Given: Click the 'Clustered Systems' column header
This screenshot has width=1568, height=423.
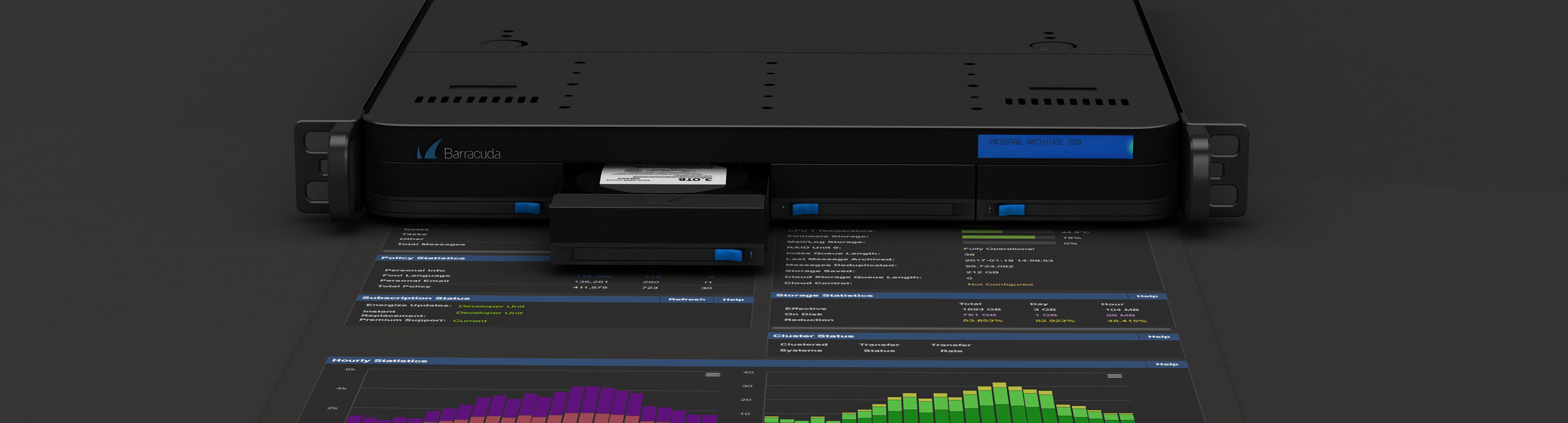Looking at the screenshot, I should tap(803, 348).
